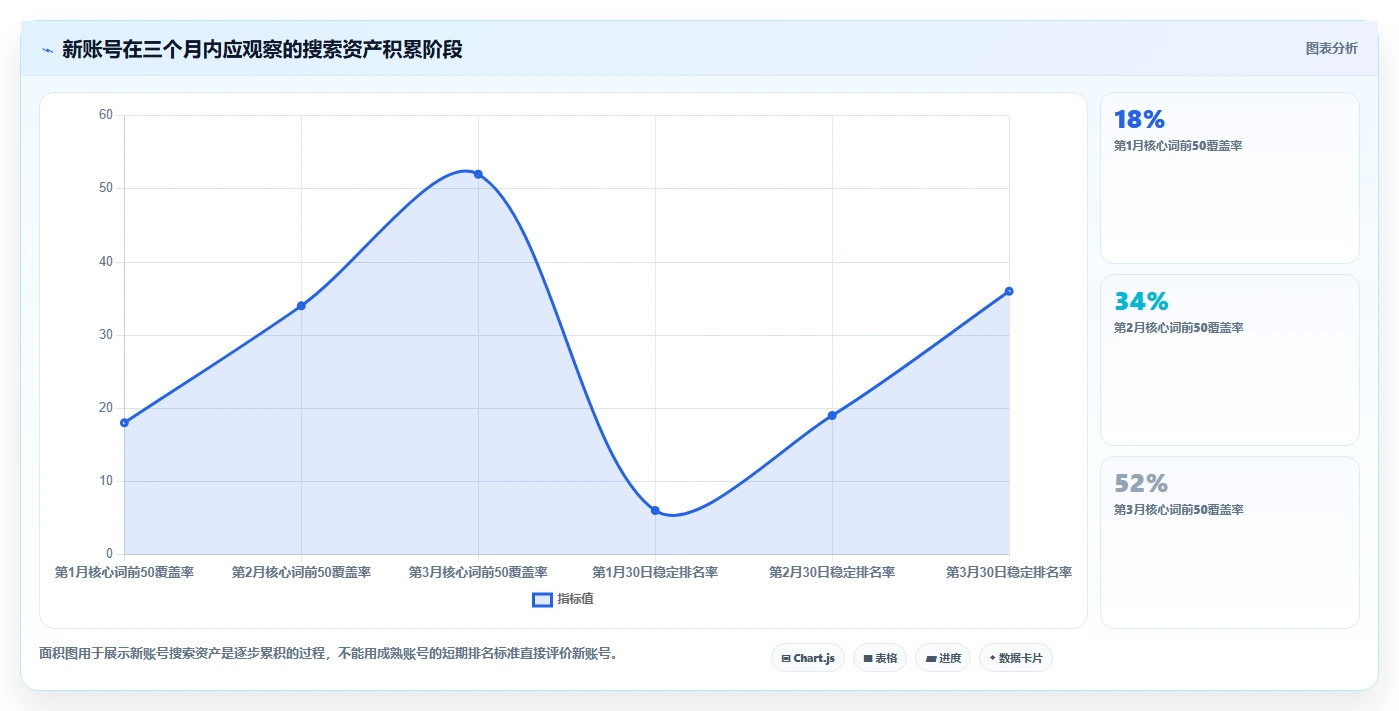Image resolution: width=1399 pixels, height=711 pixels.
Task: Toggle the 指标值 legend color box
Action: 542,599
